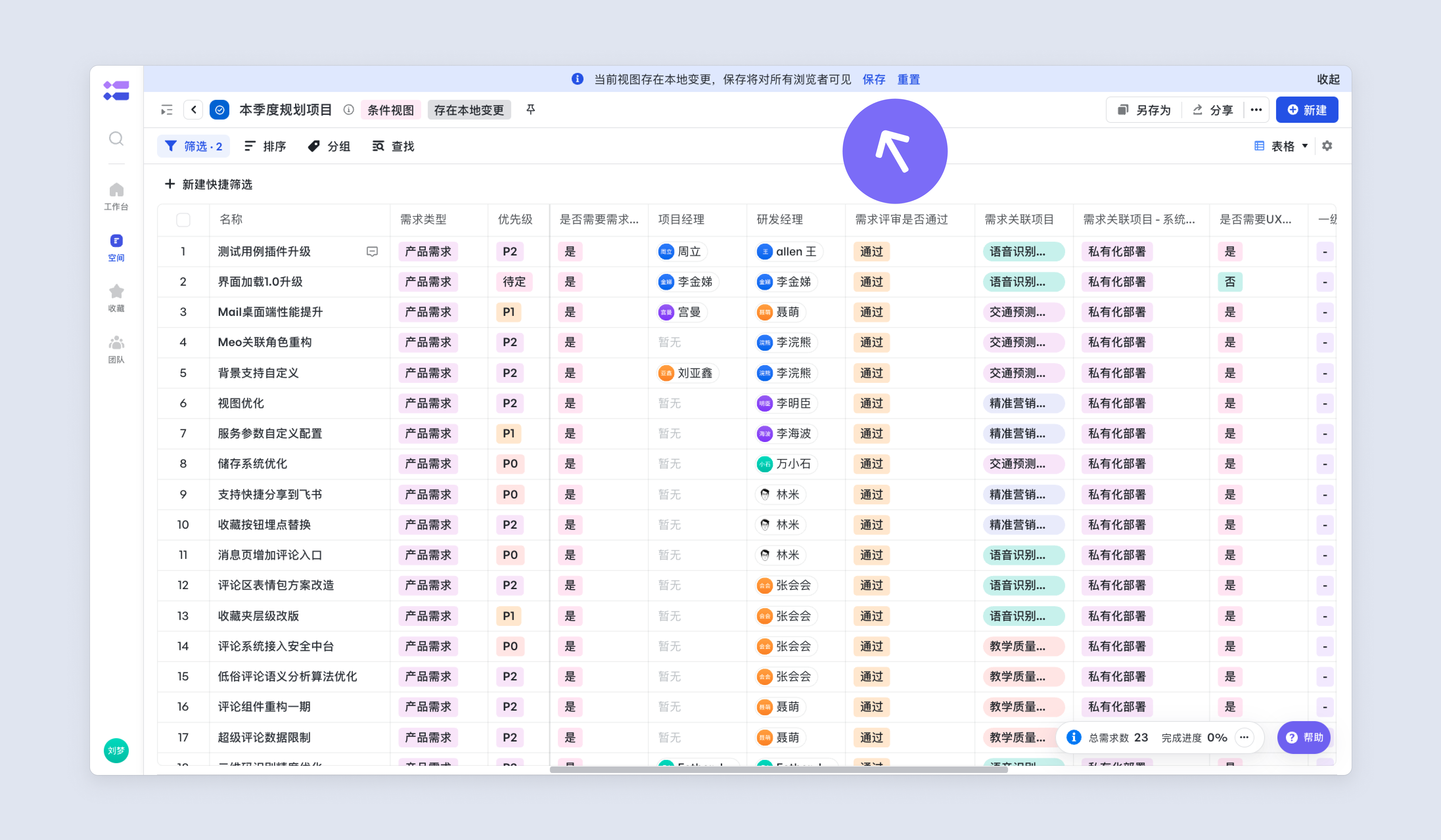This screenshot has width=1441, height=840.
Task: Click the app logo in the sidebar
Action: [x=116, y=91]
